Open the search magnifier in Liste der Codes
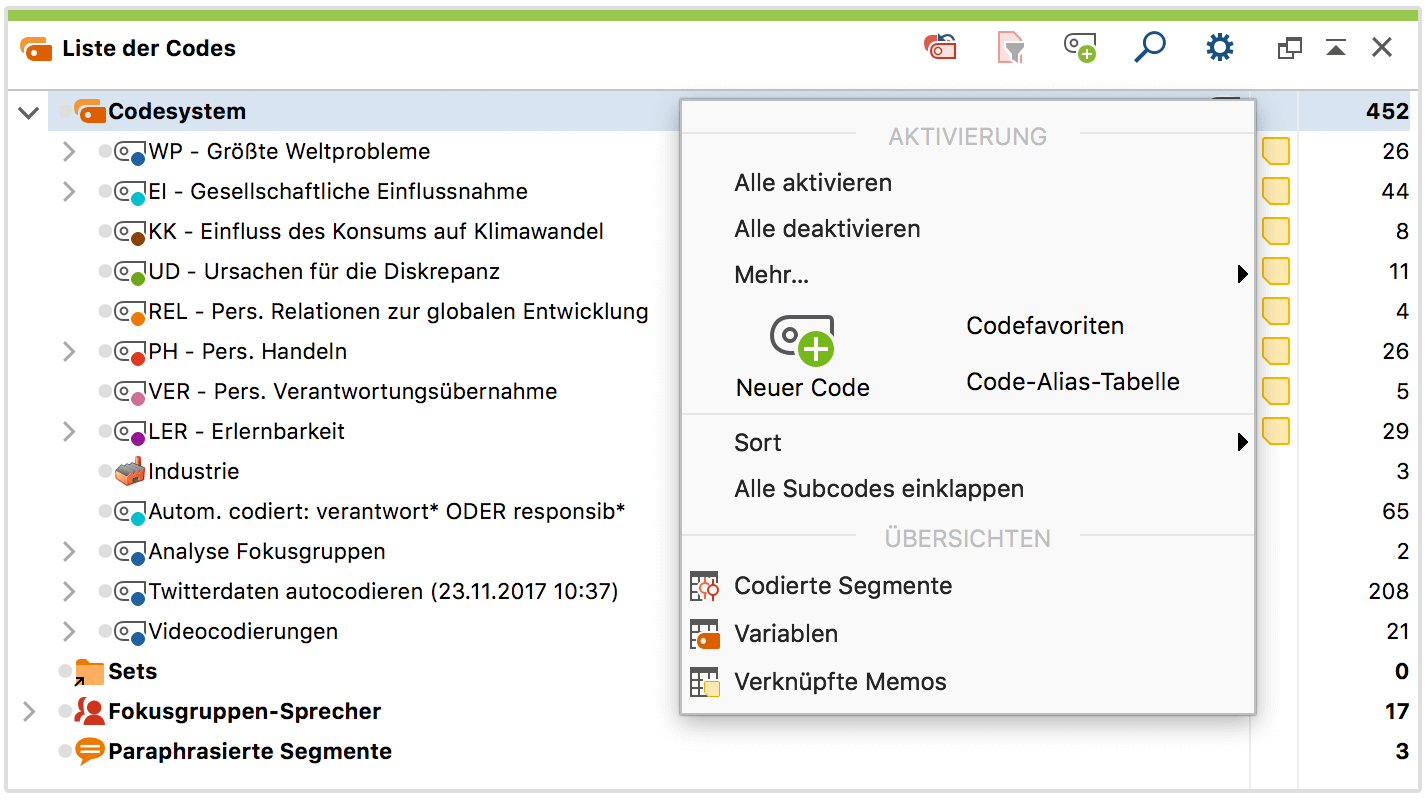This screenshot has height=800, width=1426. pyautogui.click(x=1150, y=47)
